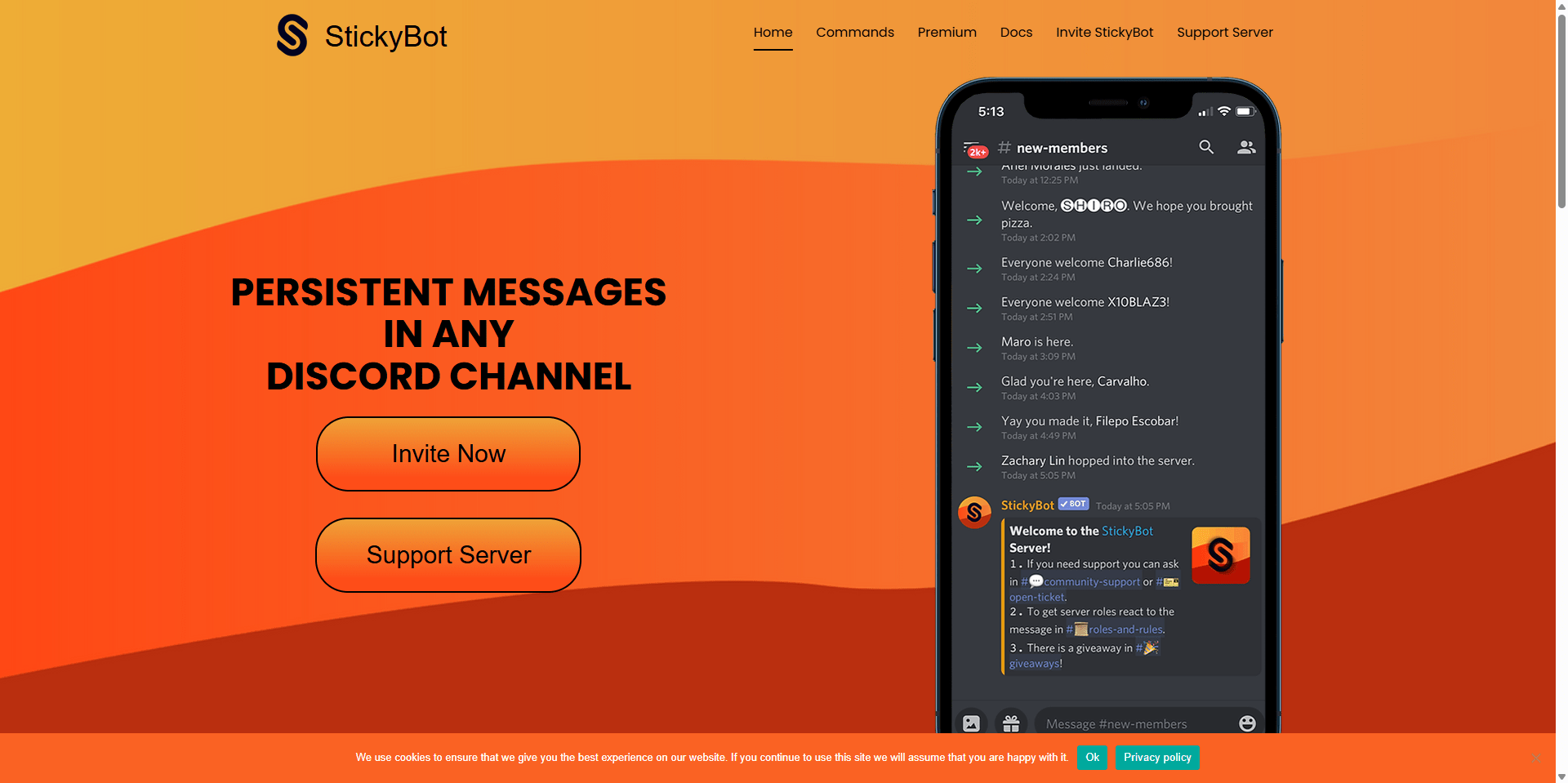This screenshot has height=783, width=1568.
Task: Click the emoji smiley icon in phone
Action: (x=1247, y=723)
